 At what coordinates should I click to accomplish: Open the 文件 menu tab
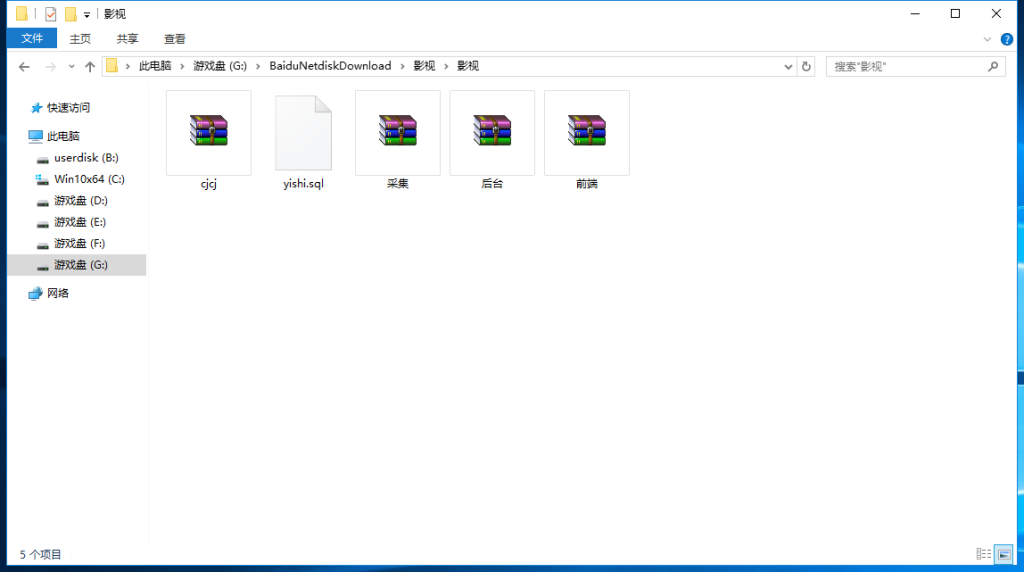click(32, 39)
